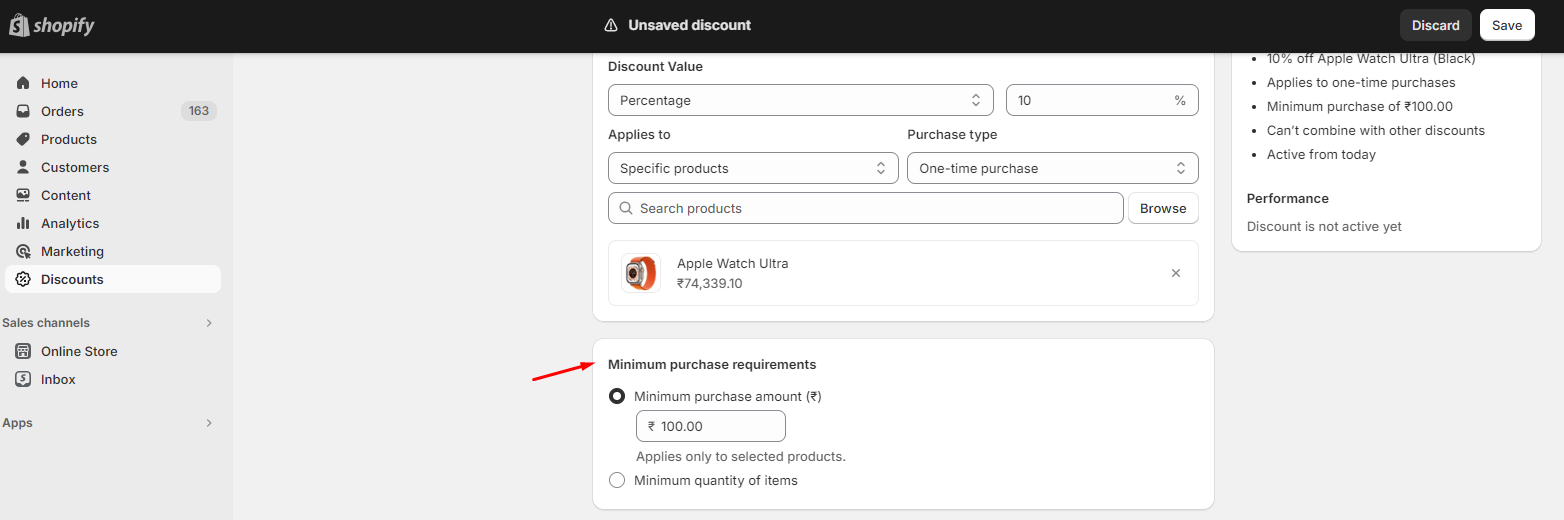Screen dimensions: 1564x520
Task: Click the Discard button
Action: 1436,25
